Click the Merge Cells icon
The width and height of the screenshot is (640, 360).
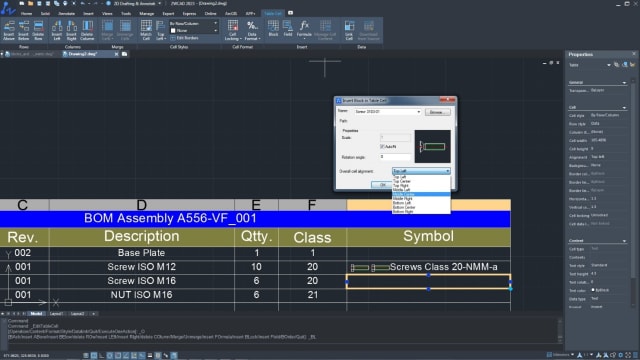point(107,31)
